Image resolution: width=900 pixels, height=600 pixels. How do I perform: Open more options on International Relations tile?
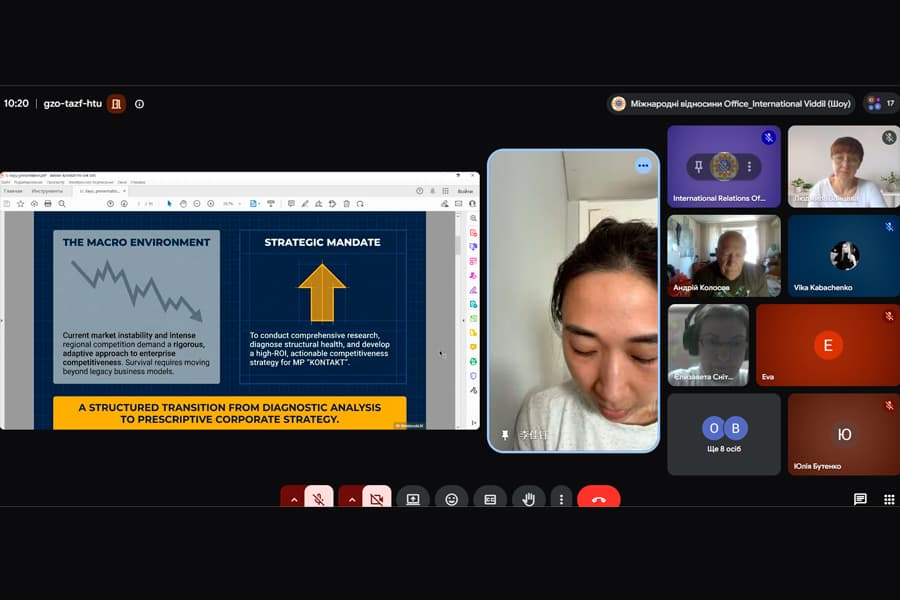coord(749,167)
